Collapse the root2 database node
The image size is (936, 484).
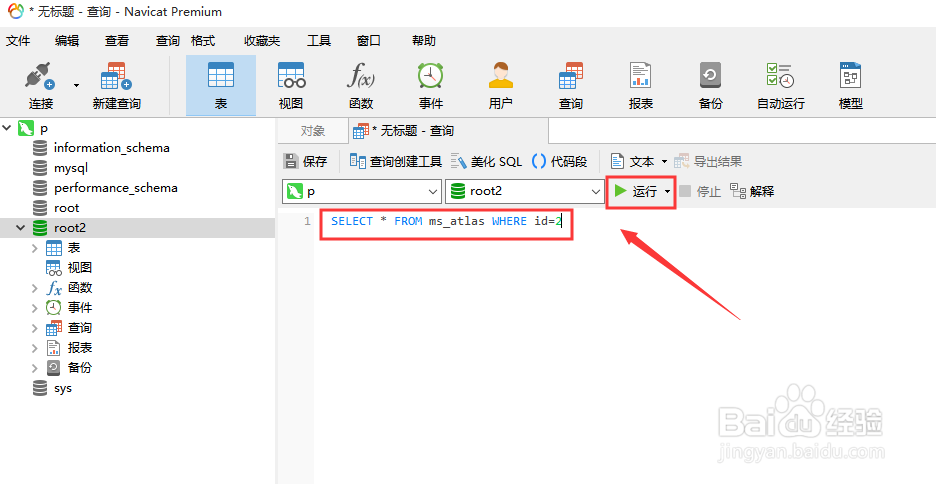[20, 228]
